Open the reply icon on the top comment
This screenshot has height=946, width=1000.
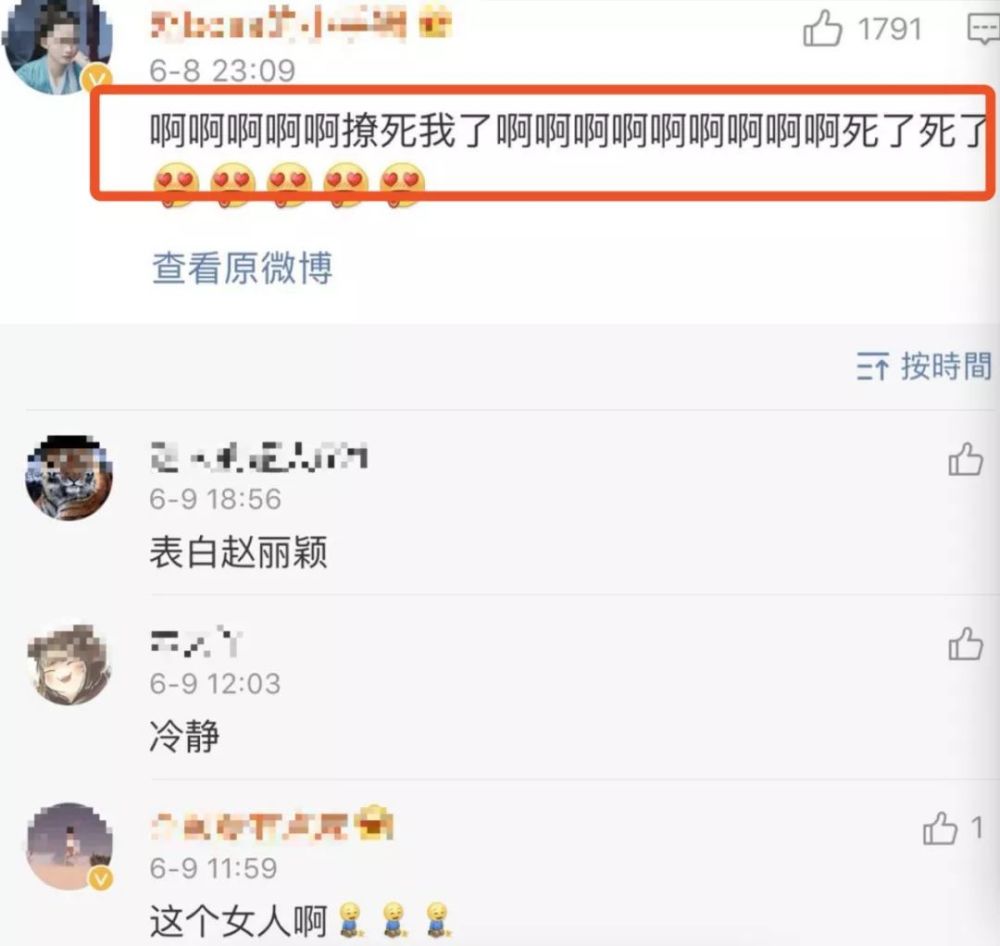click(983, 29)
